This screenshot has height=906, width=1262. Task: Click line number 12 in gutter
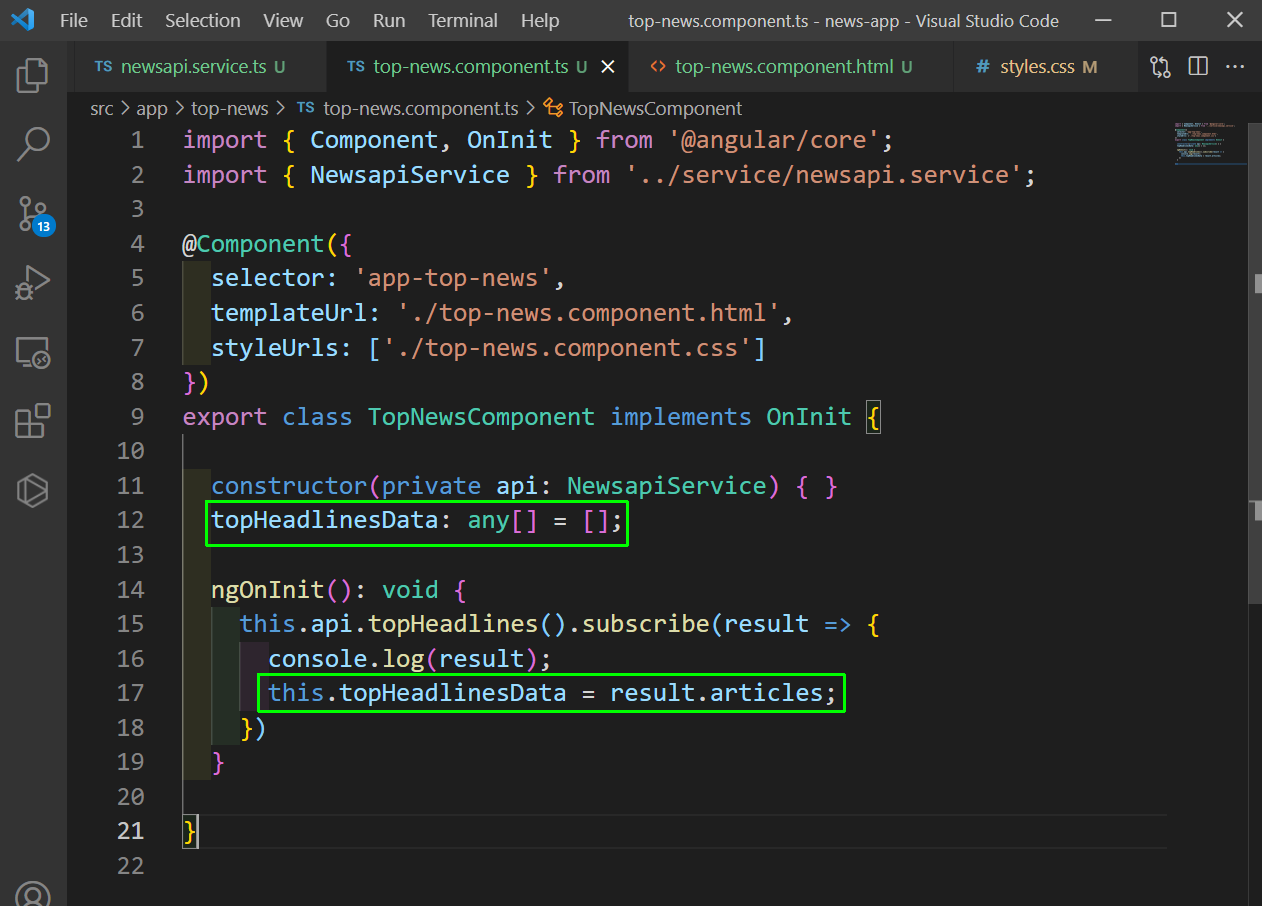coord(130,520)
